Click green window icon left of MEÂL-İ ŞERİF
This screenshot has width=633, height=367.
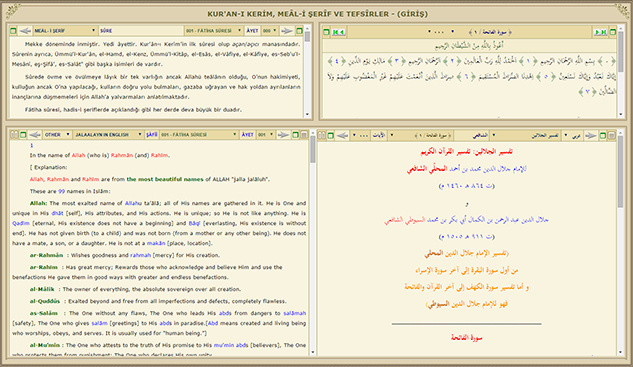(13, 31)
